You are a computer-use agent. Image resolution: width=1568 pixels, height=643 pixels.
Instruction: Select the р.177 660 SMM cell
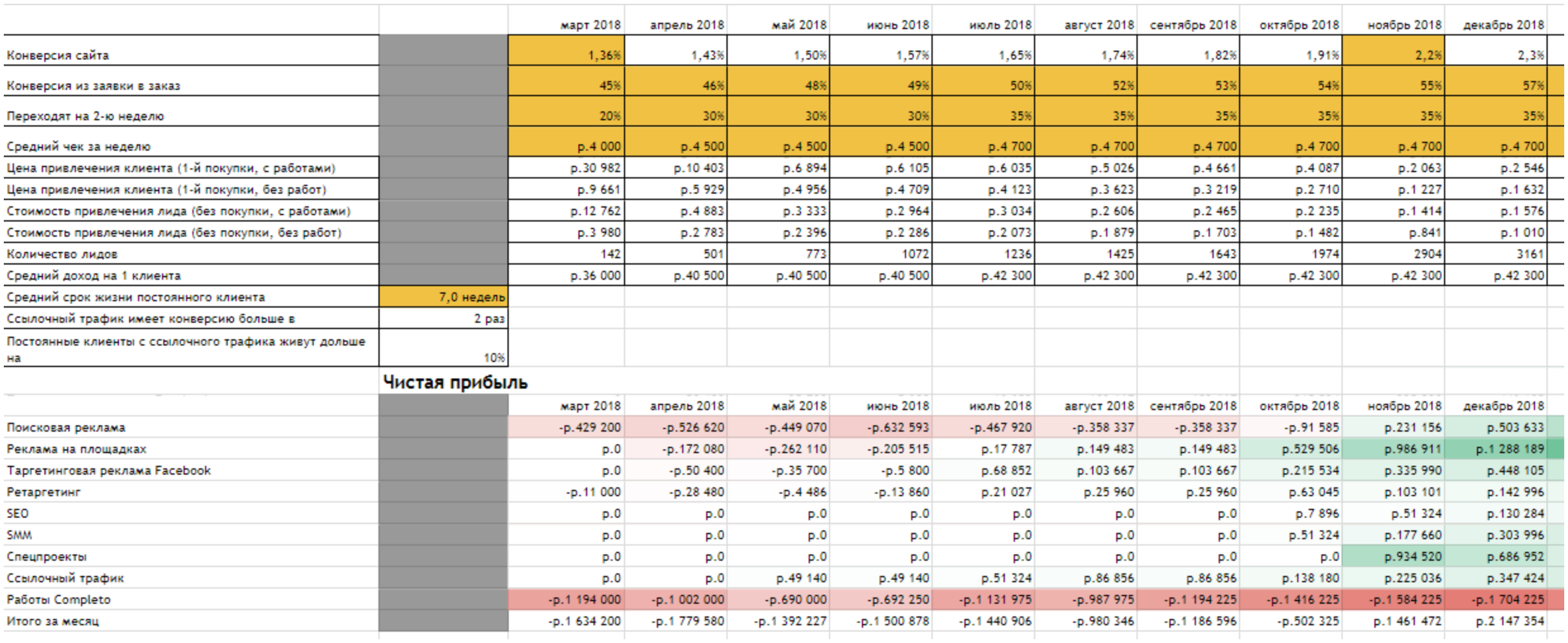click(x=1393, y=535)
